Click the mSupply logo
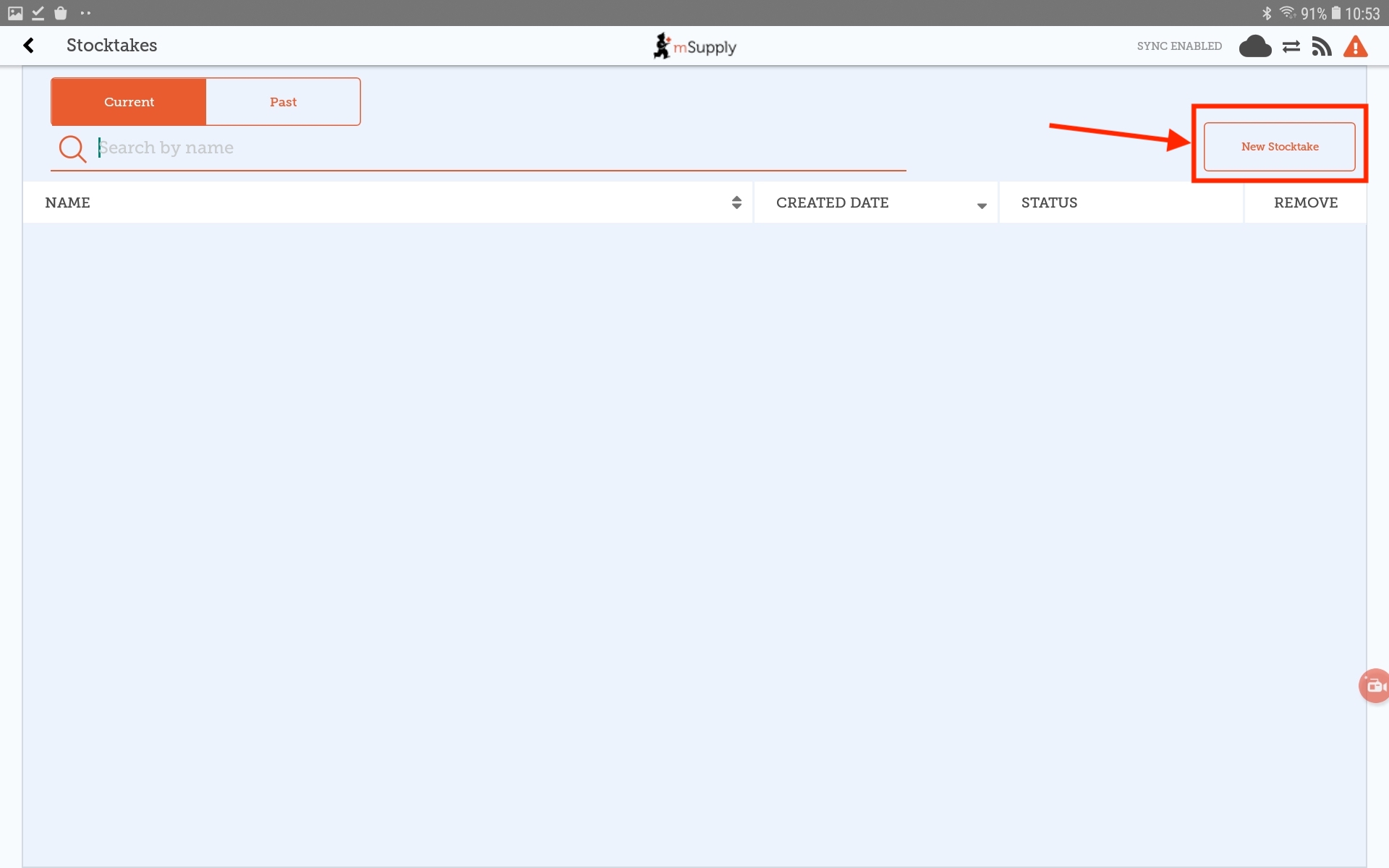 tap(694, 46)
